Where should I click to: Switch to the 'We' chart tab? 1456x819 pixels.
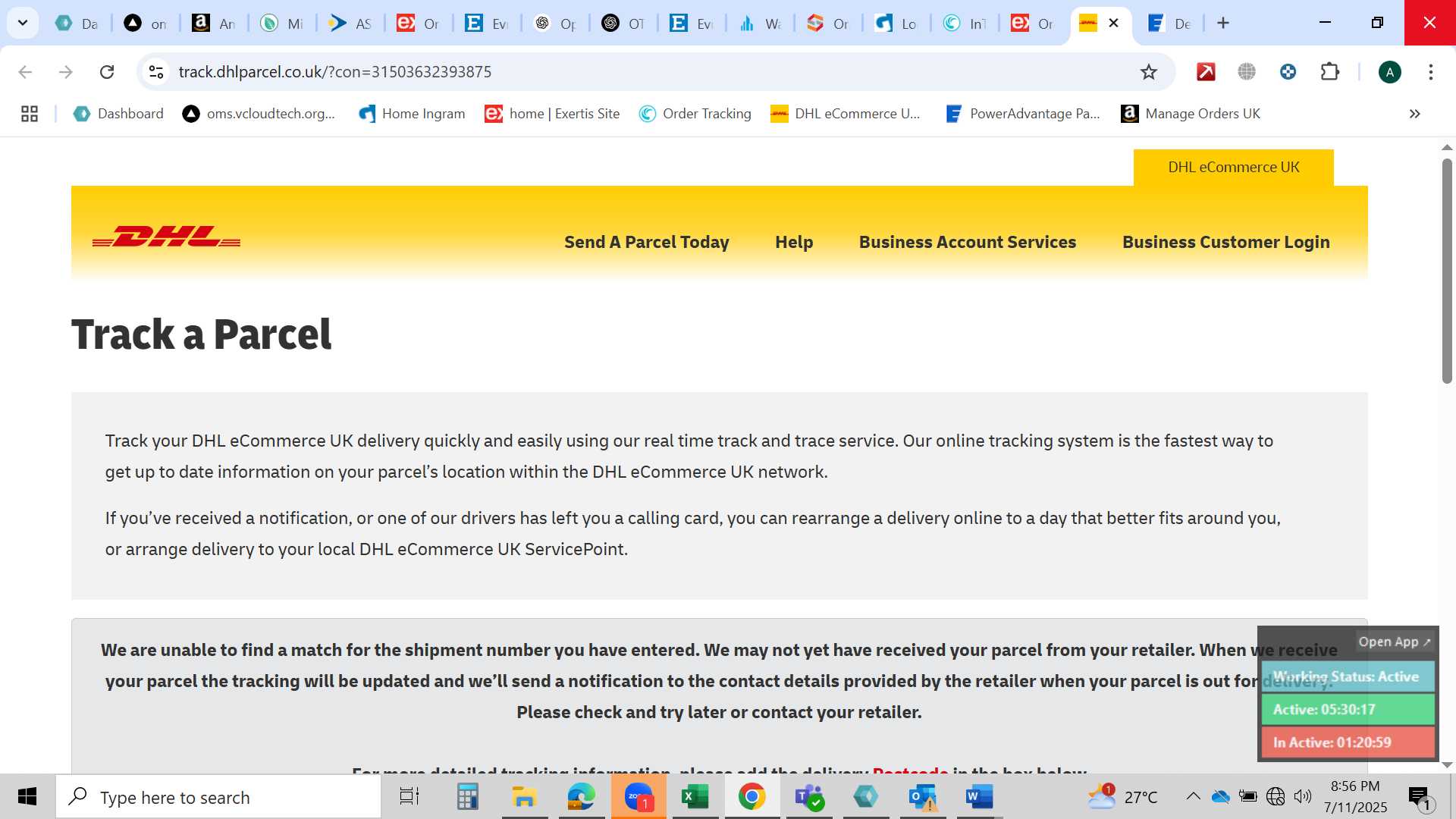click(x=760, y=24)
